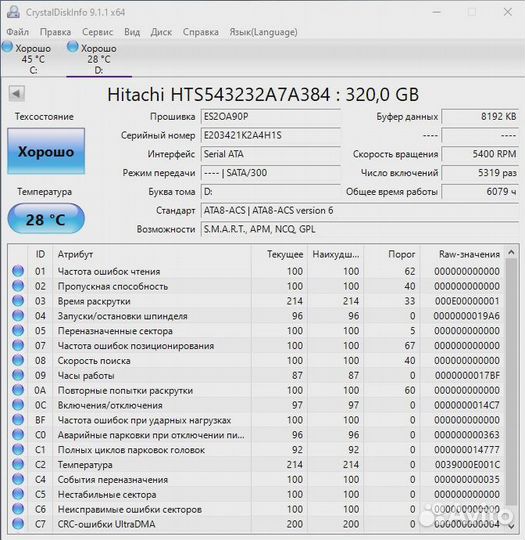525x540 pixels.
Task: Click the total hours field 6079 ч
Action: pyautogui.click(x=480, y=191)
